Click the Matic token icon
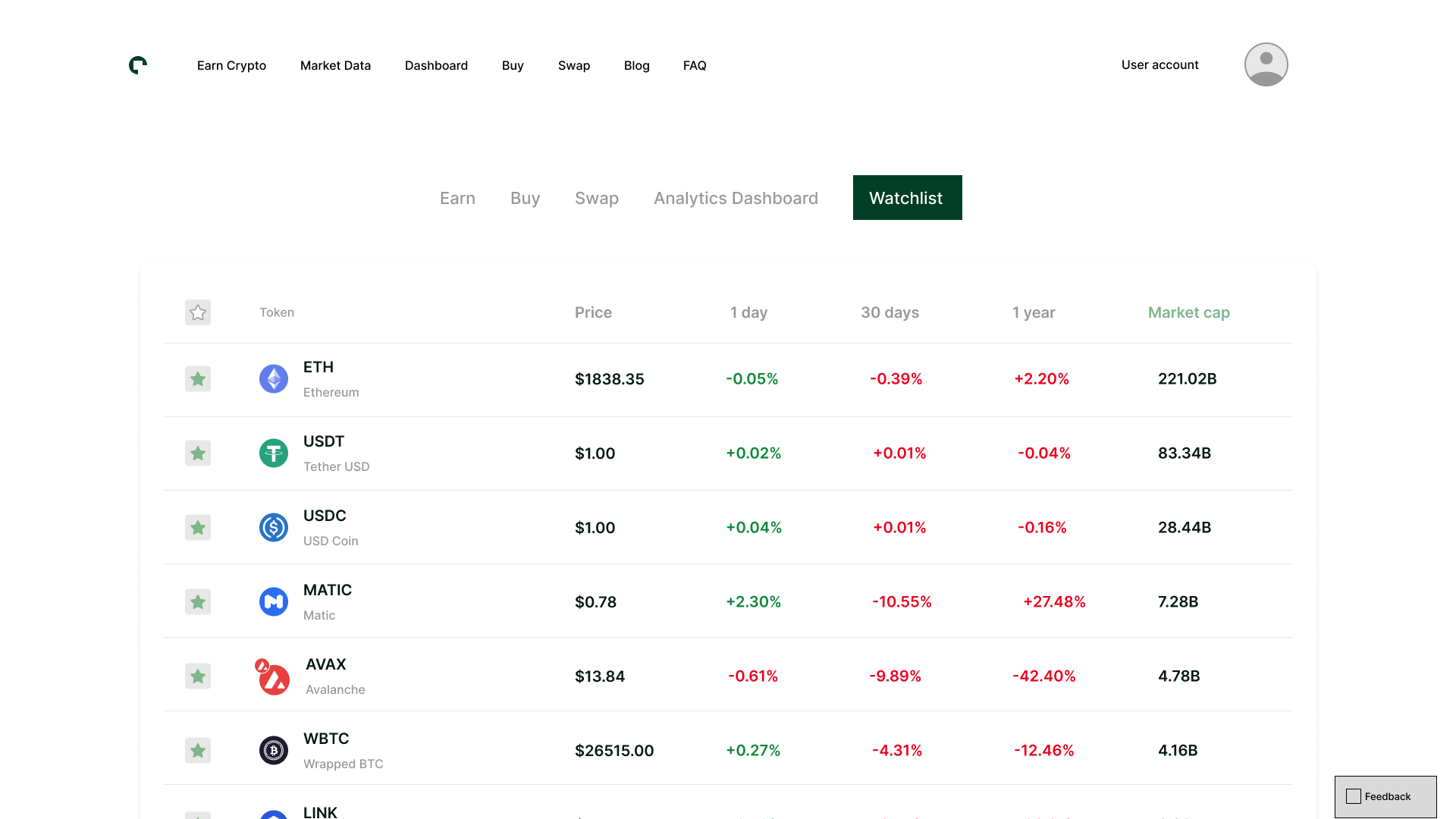 pos(274,601)
